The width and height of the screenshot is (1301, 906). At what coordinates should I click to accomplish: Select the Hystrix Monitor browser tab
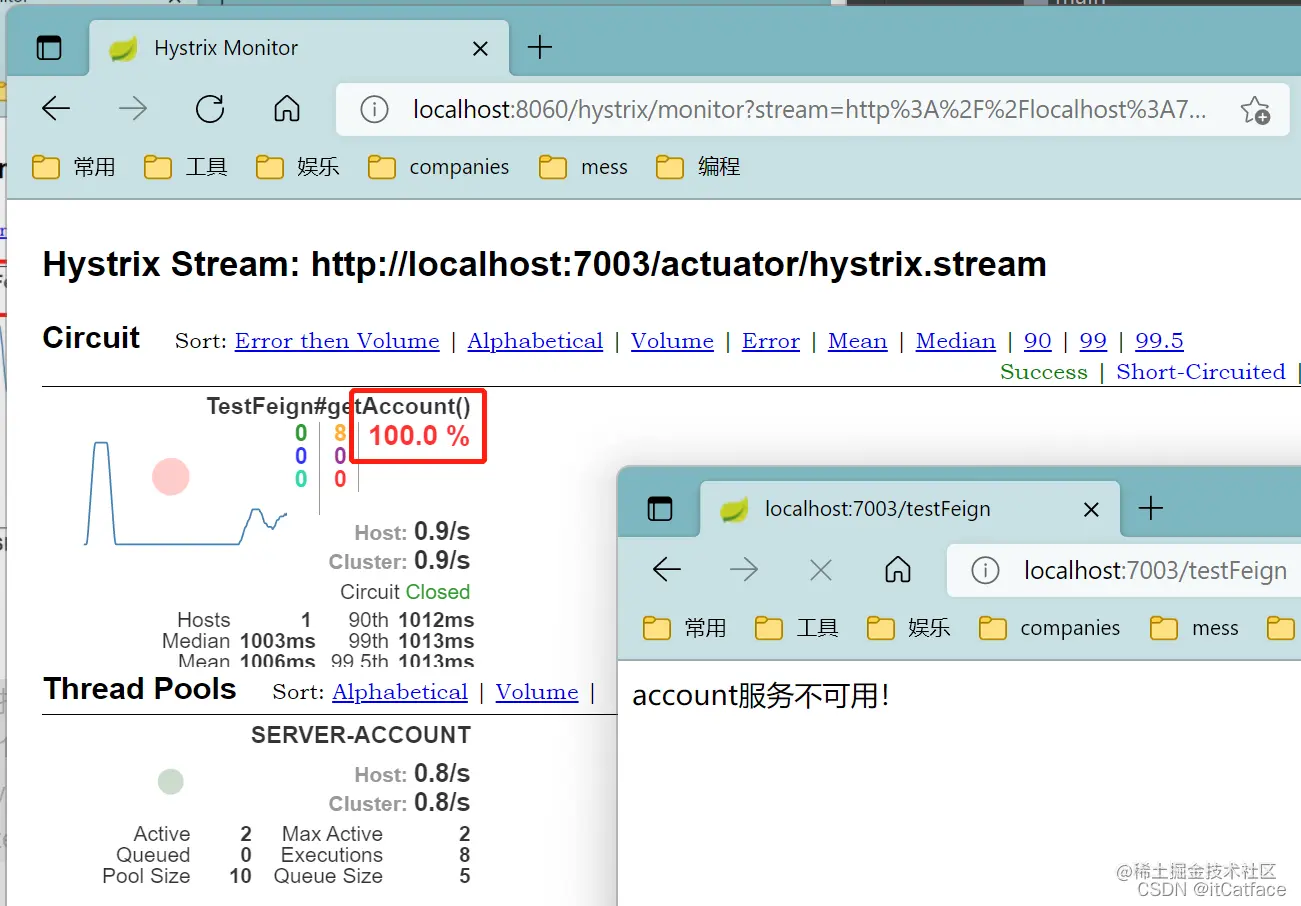click(300, 47)
